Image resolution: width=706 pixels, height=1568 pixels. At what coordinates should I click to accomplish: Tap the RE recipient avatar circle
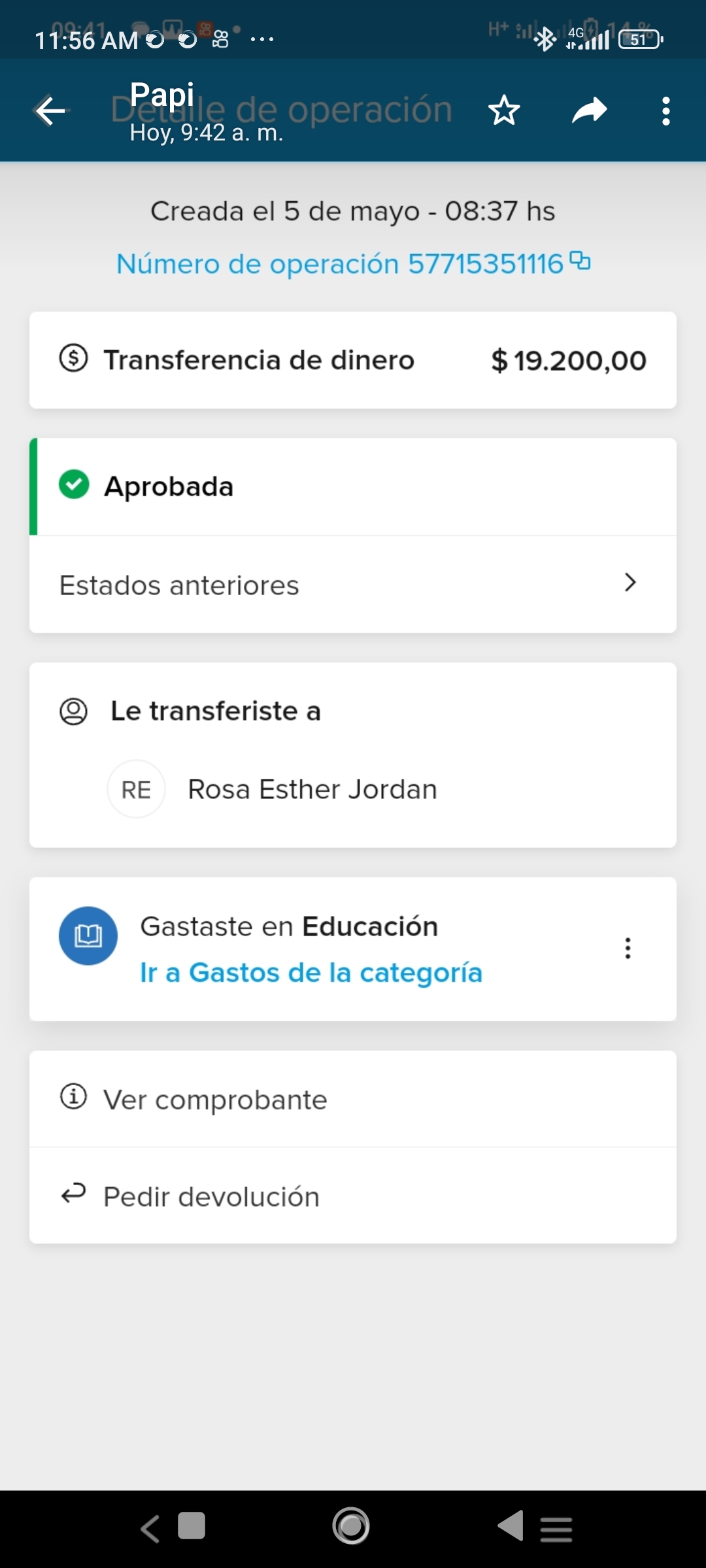pyautogui.click(x=136, y=789)
